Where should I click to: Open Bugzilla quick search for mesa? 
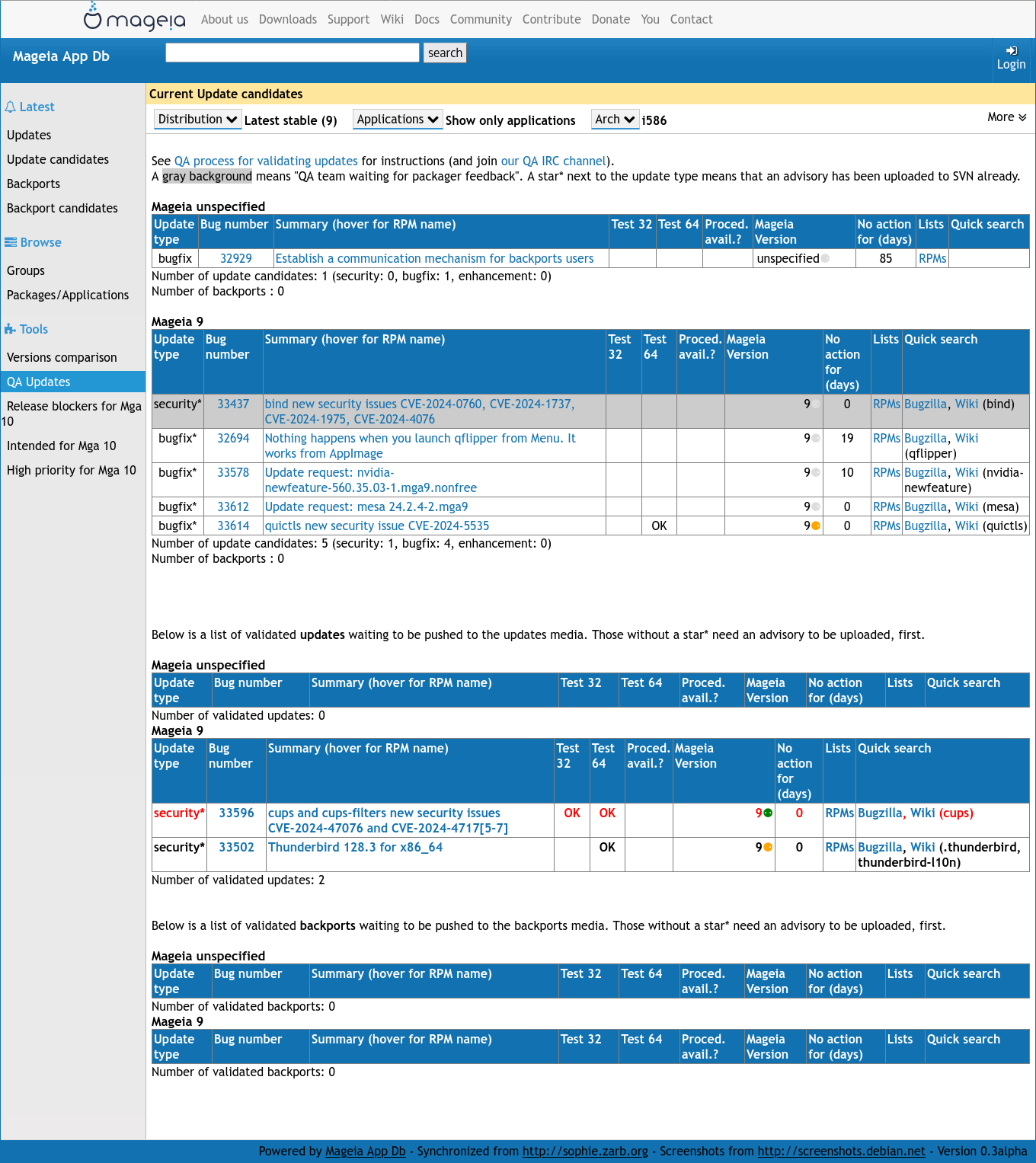point(926,506)
